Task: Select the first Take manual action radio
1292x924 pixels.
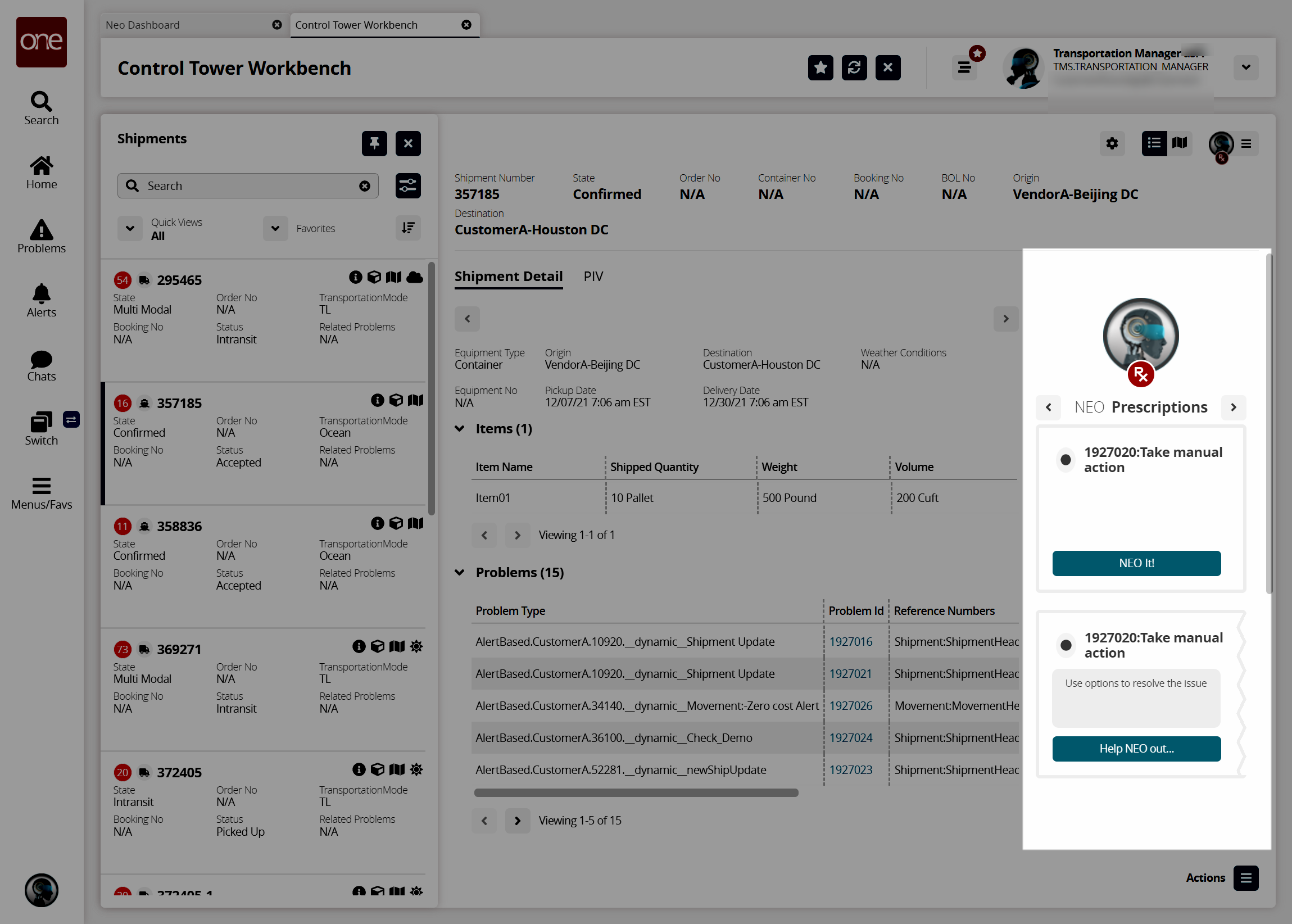Action: coord(1066,459)
